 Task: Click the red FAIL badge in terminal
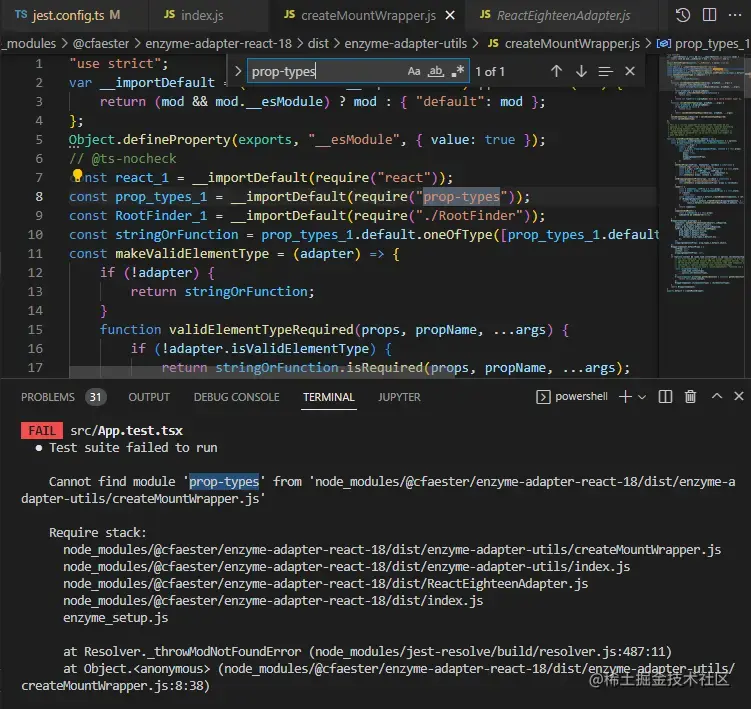click(42, 431)
